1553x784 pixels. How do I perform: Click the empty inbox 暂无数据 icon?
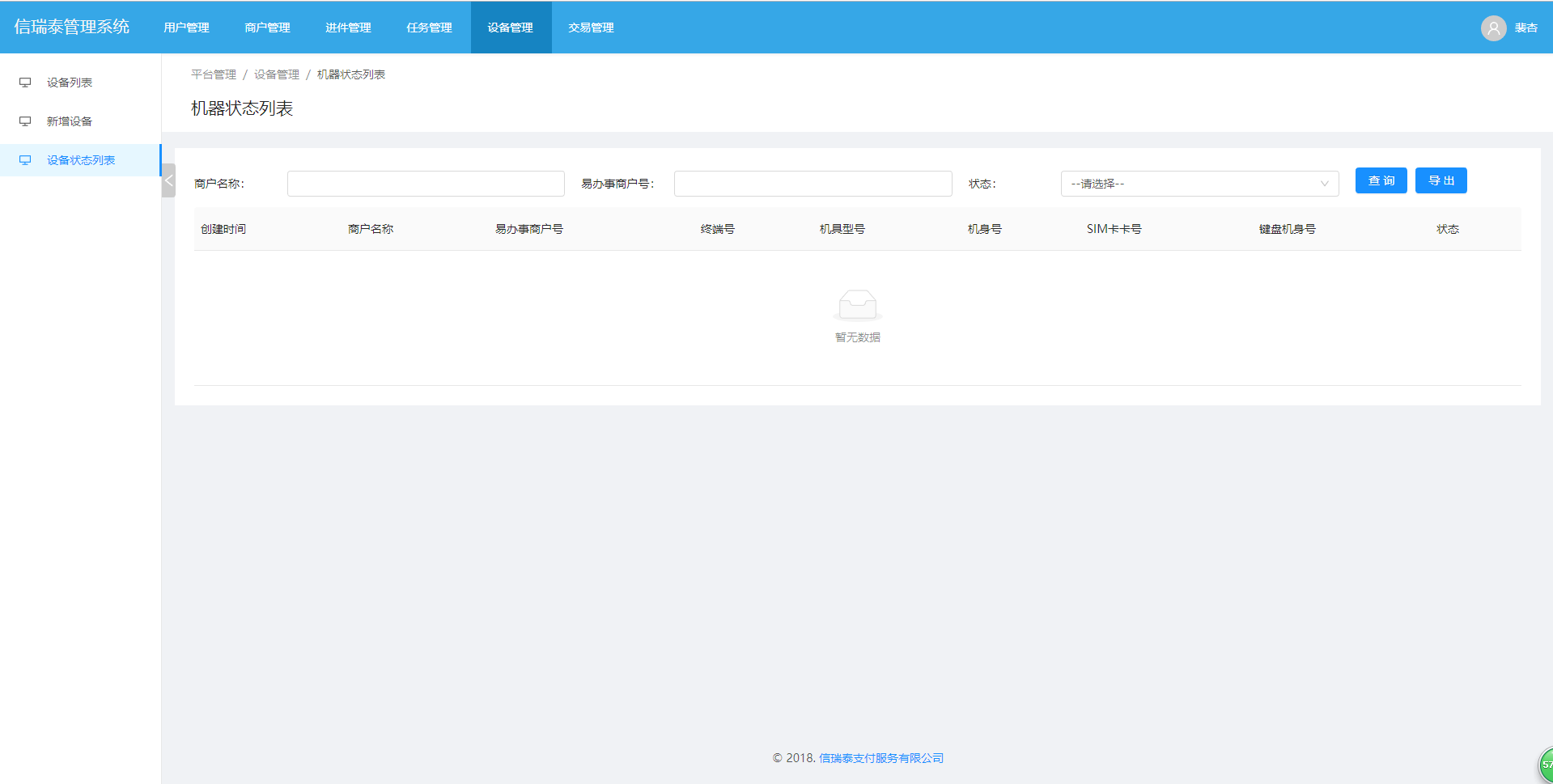(x=857, y=305)
